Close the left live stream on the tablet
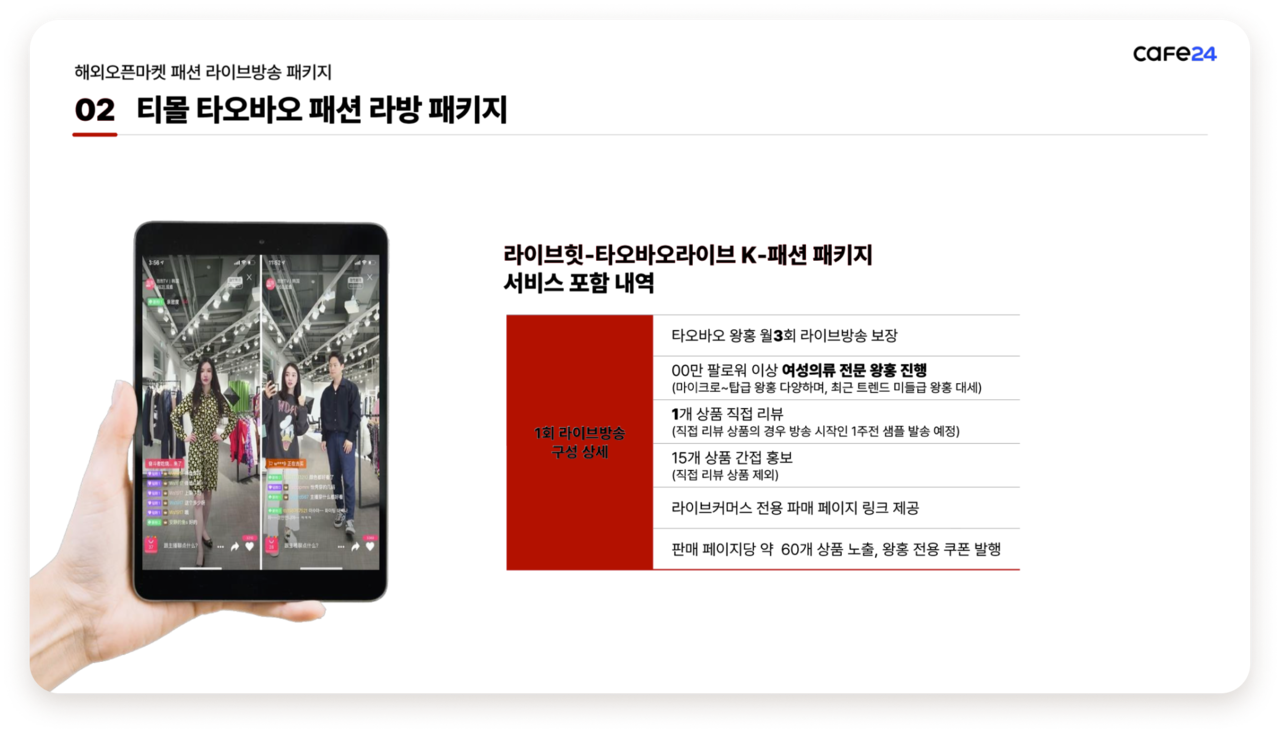 pyautogui.click(x=250, y=278)
